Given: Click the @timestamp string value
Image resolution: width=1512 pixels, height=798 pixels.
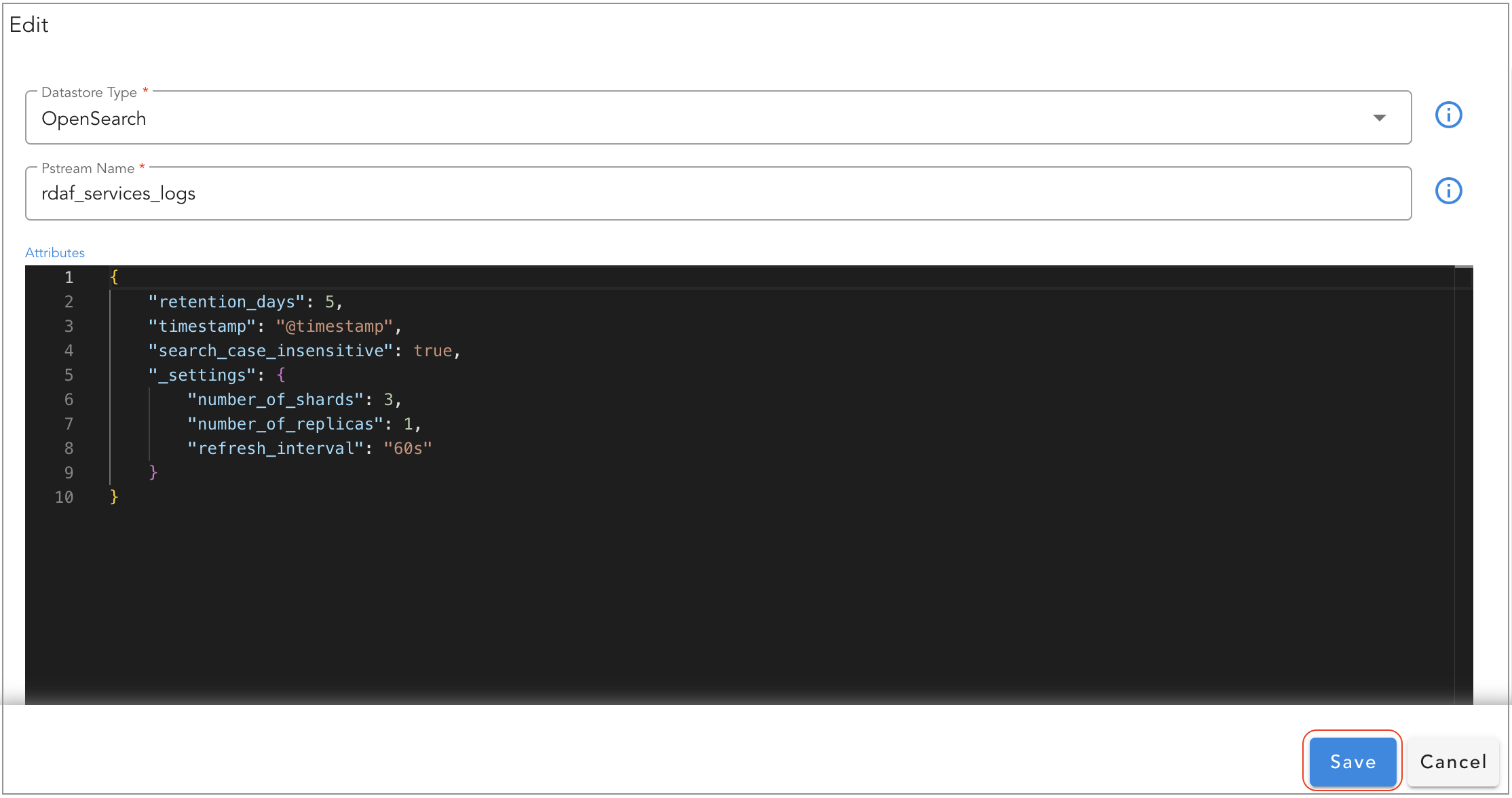Looking at the screenshot, I should 334,326.
